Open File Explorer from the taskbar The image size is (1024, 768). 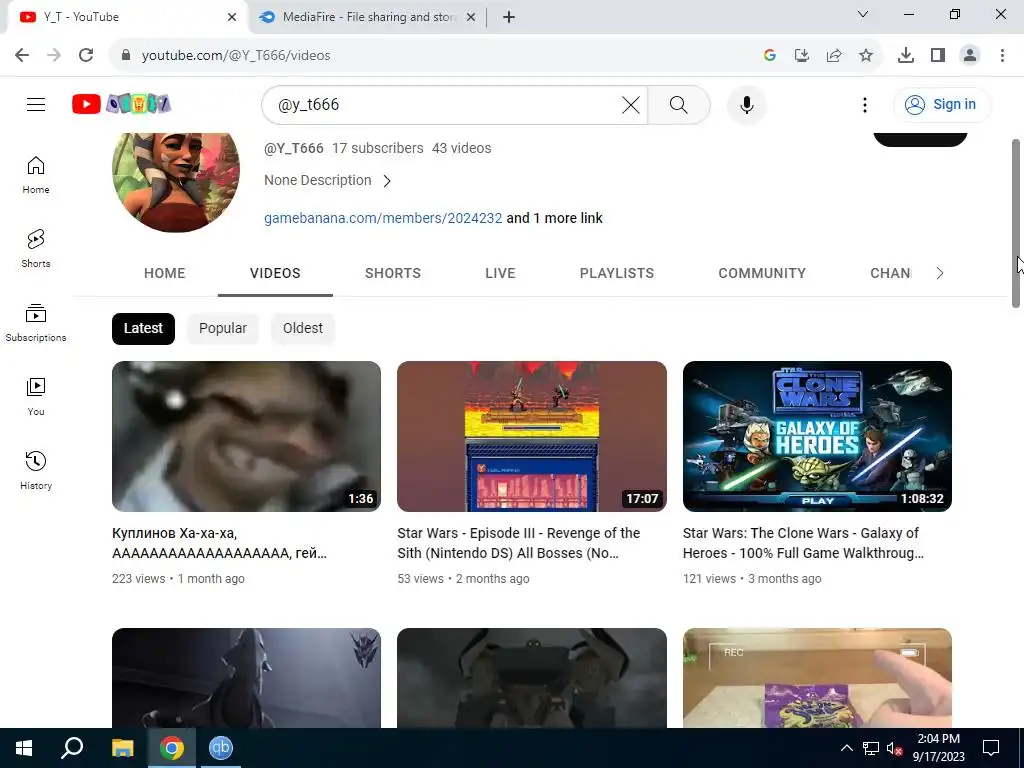point(122,748)
